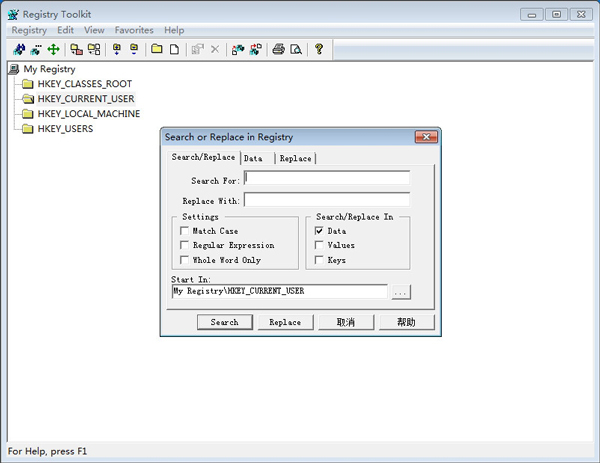Click the printer toolbar icon
The image size is (600, 463).
pos(279,49)
